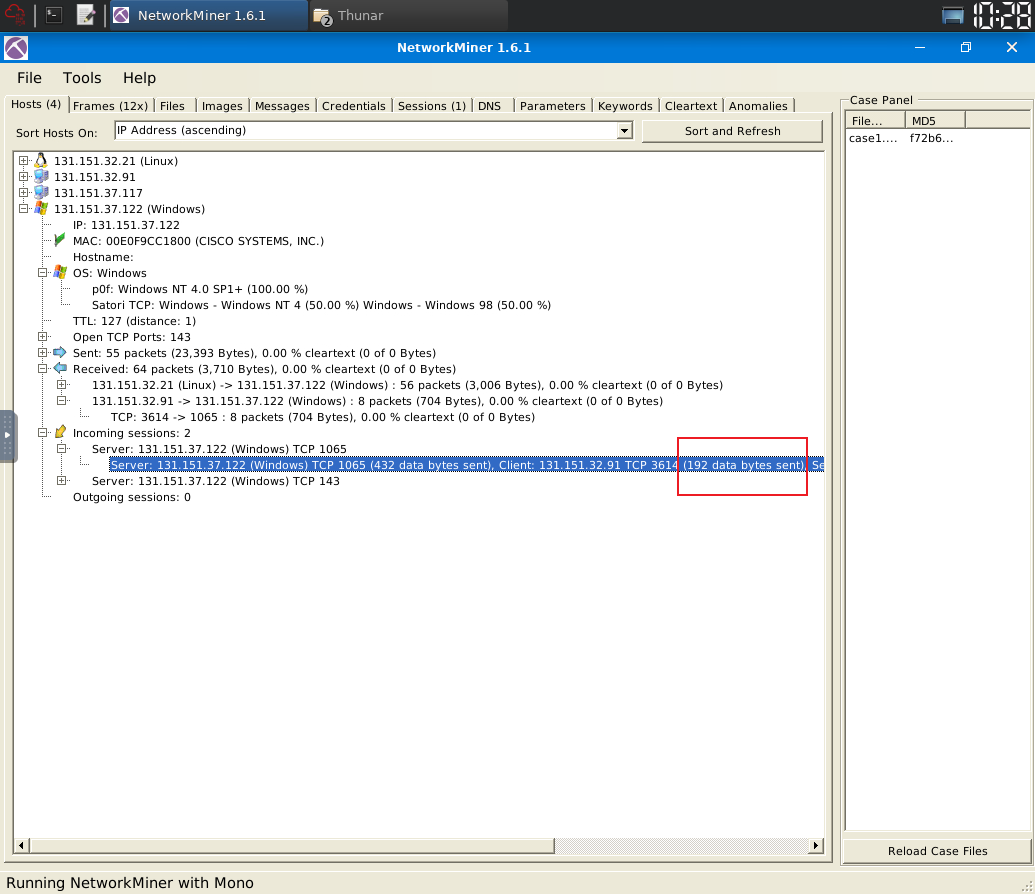Image resolution: width=1035 pixels, height=894 pixels.
Task: Switch to the Credentials tab
Action: (x=354, y=106)
